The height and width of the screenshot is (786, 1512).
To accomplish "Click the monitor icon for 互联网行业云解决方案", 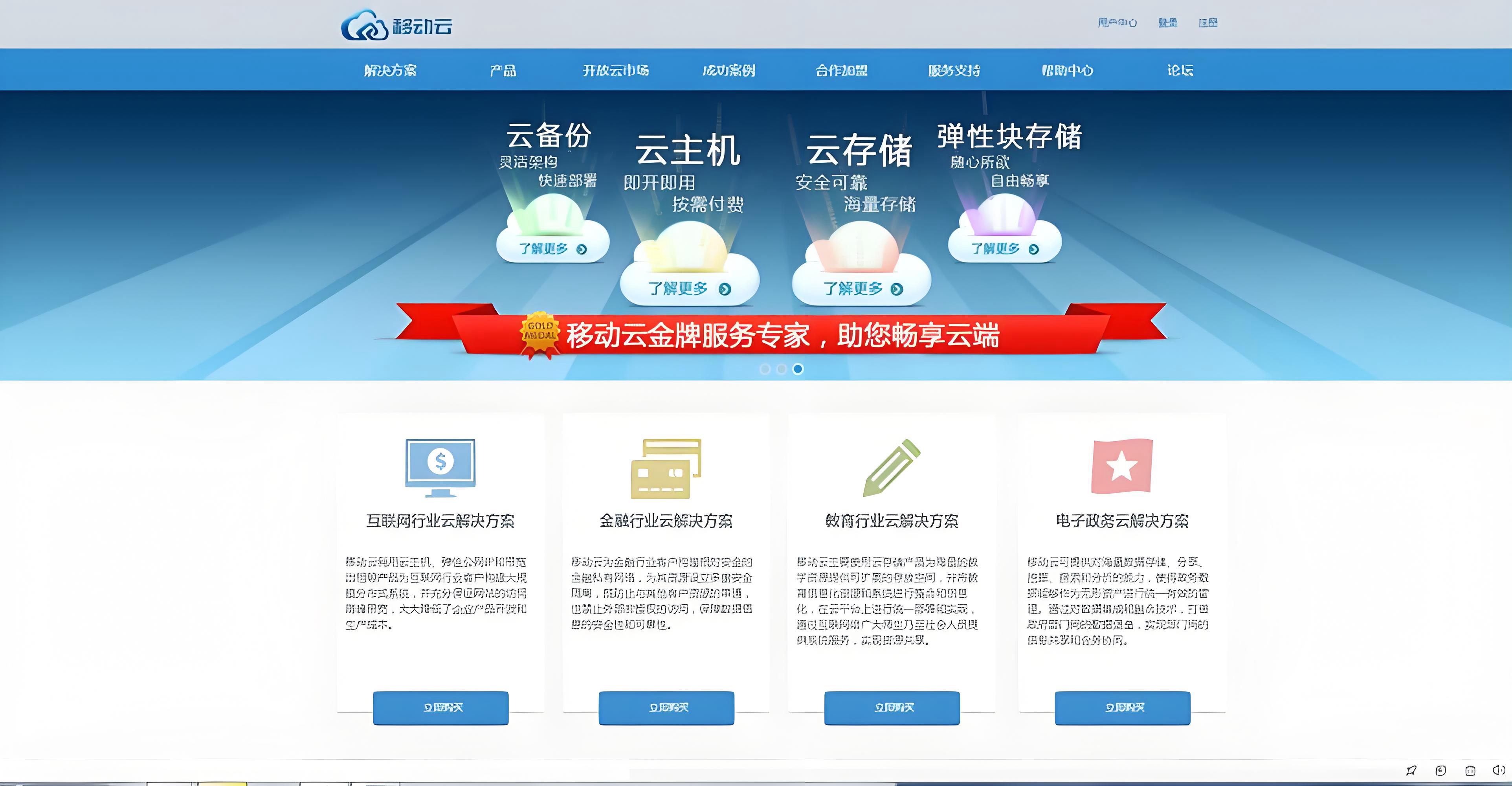I will click(x=440, y=466).
